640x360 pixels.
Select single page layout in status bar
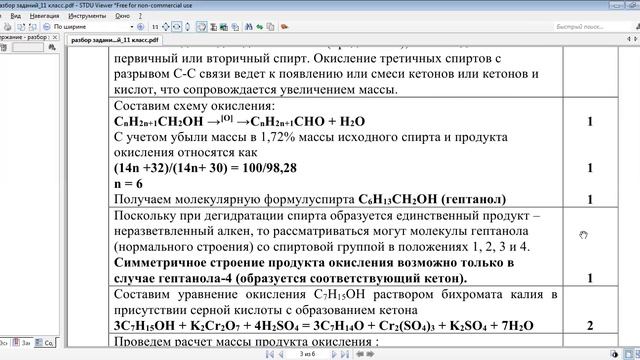629,354
